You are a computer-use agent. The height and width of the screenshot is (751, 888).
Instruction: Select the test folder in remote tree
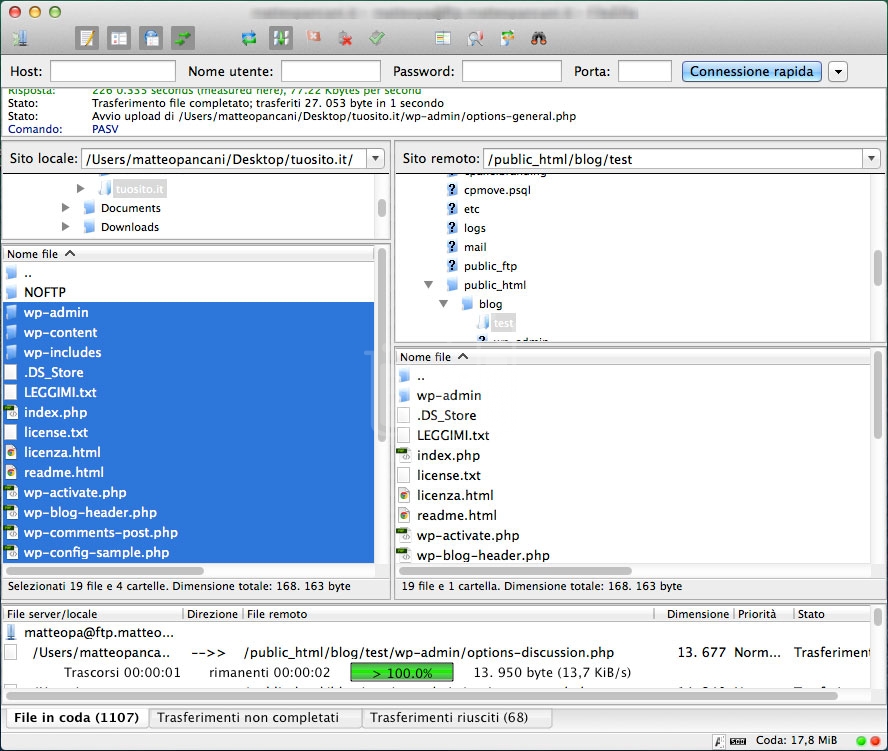coord(503,323)
